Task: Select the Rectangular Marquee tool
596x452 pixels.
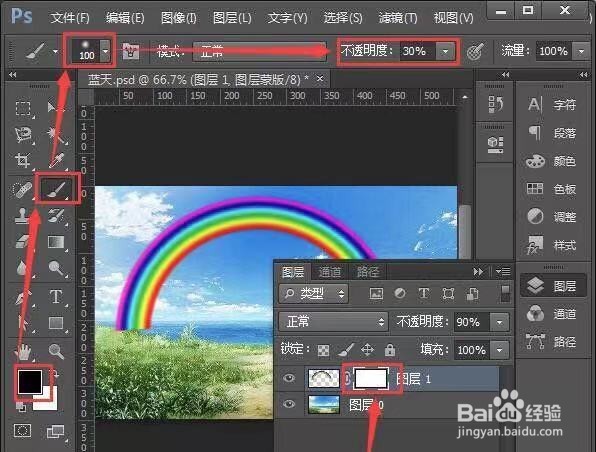Action: pyautogui.click(x=23, y=108)
